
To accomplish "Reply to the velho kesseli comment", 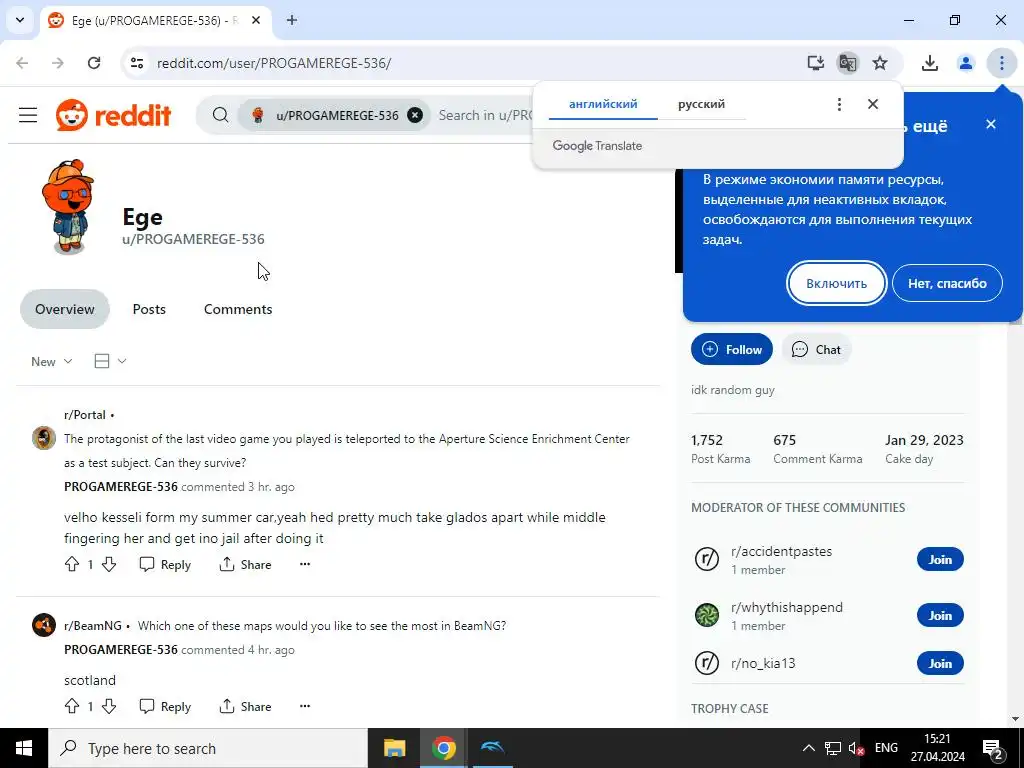I will click(x=165, y=564).
